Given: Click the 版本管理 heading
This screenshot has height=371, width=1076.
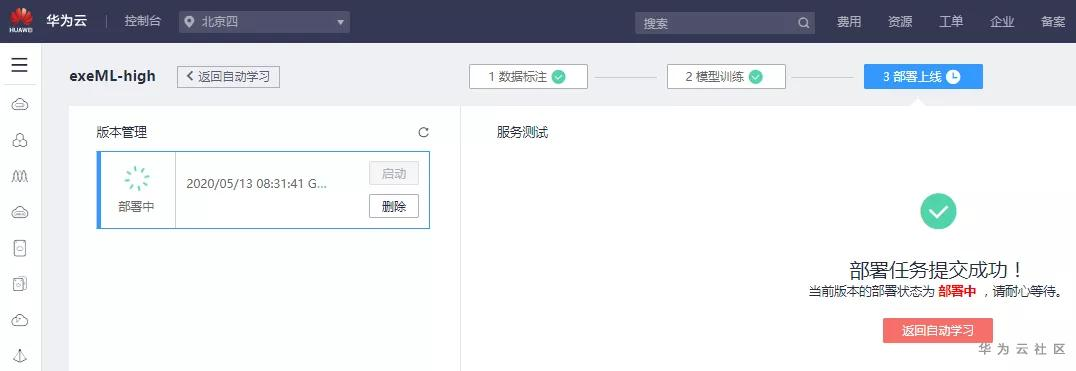Looking at the screenshot, I should coord(121,133).
